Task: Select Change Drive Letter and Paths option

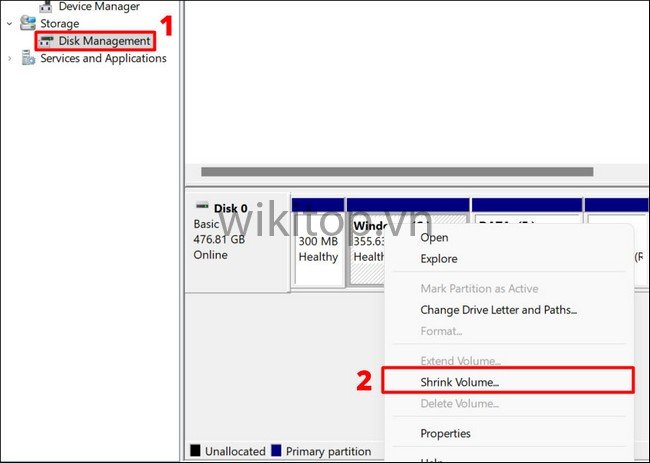Action: pyautogui.click(x=498, y=310)
